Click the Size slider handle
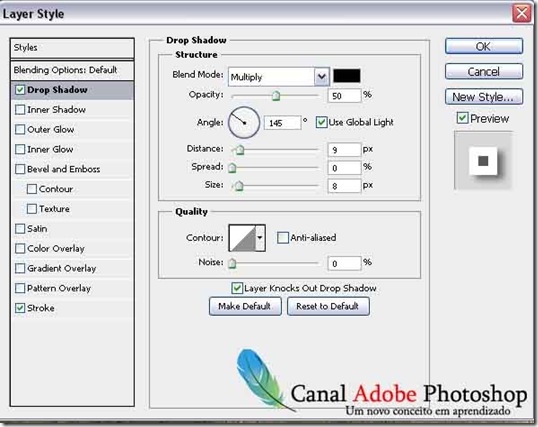This screenshot has width=538, height=427. click(x=239, y=186)
